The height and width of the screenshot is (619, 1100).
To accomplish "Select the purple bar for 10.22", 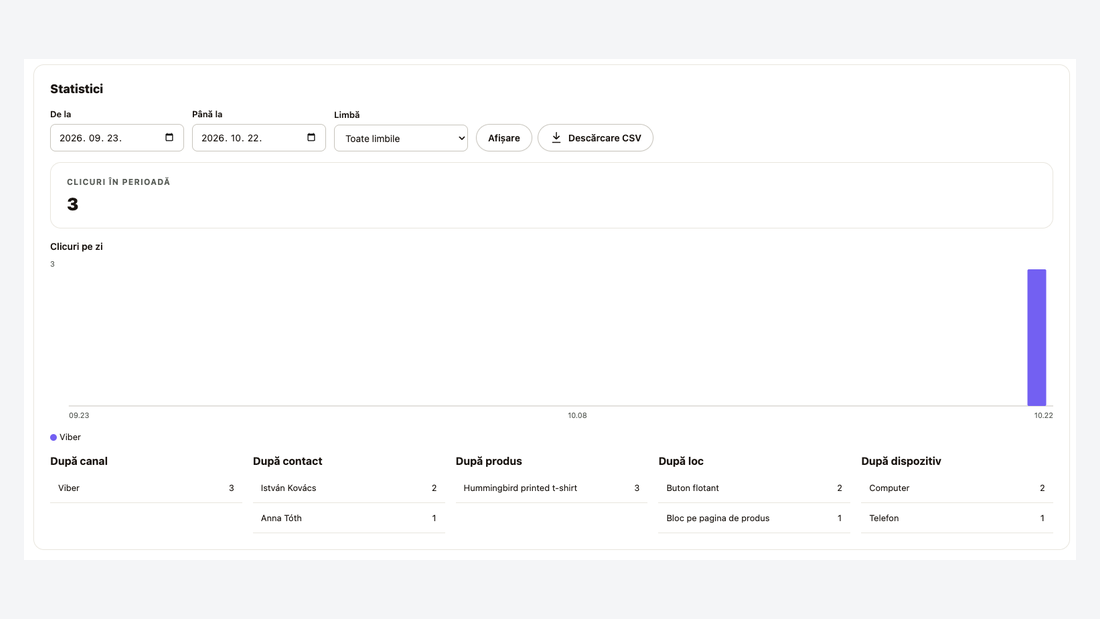I will 1036,338.
